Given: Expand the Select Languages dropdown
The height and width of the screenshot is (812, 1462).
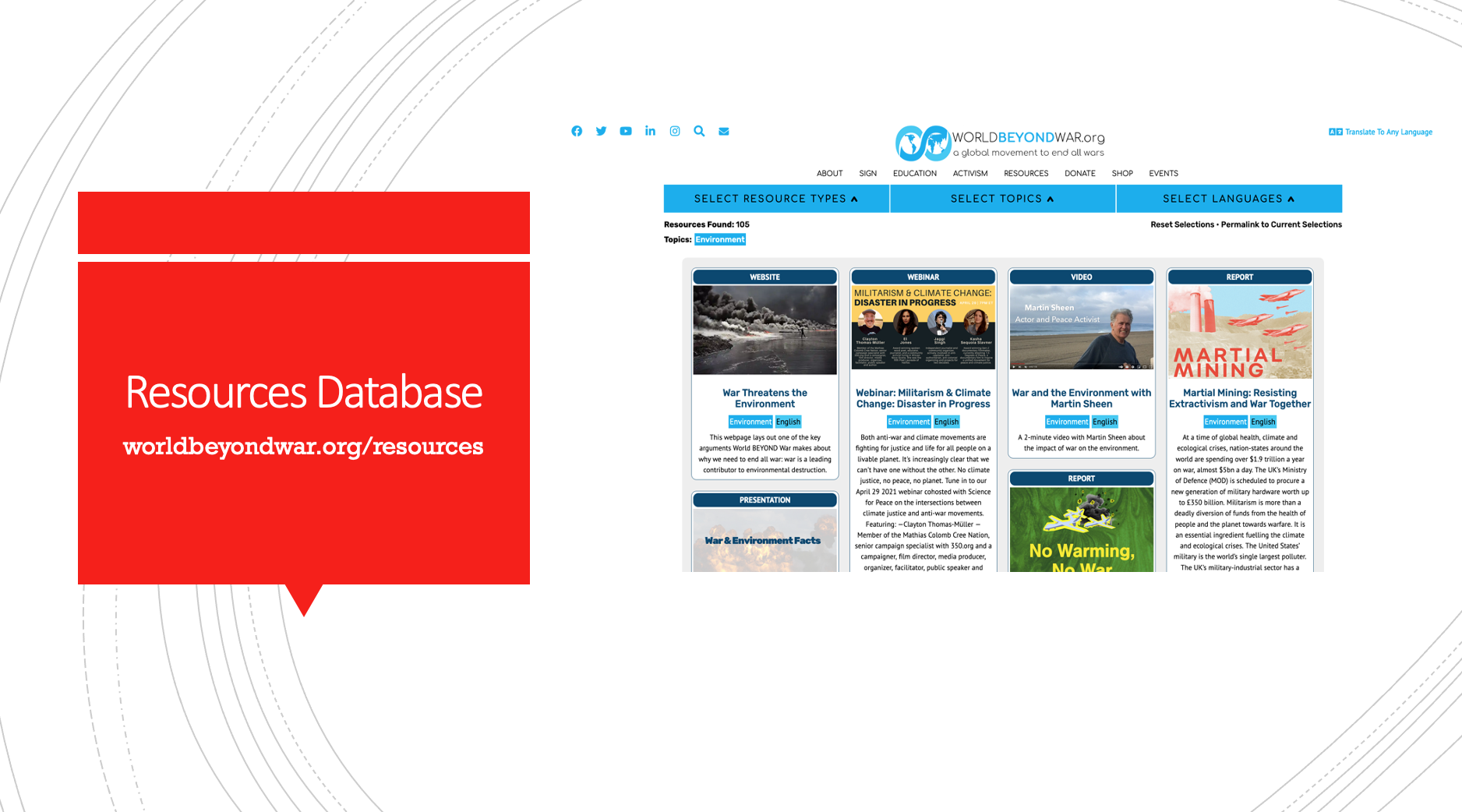Looking at the screenshot, I should [1228, 199].
